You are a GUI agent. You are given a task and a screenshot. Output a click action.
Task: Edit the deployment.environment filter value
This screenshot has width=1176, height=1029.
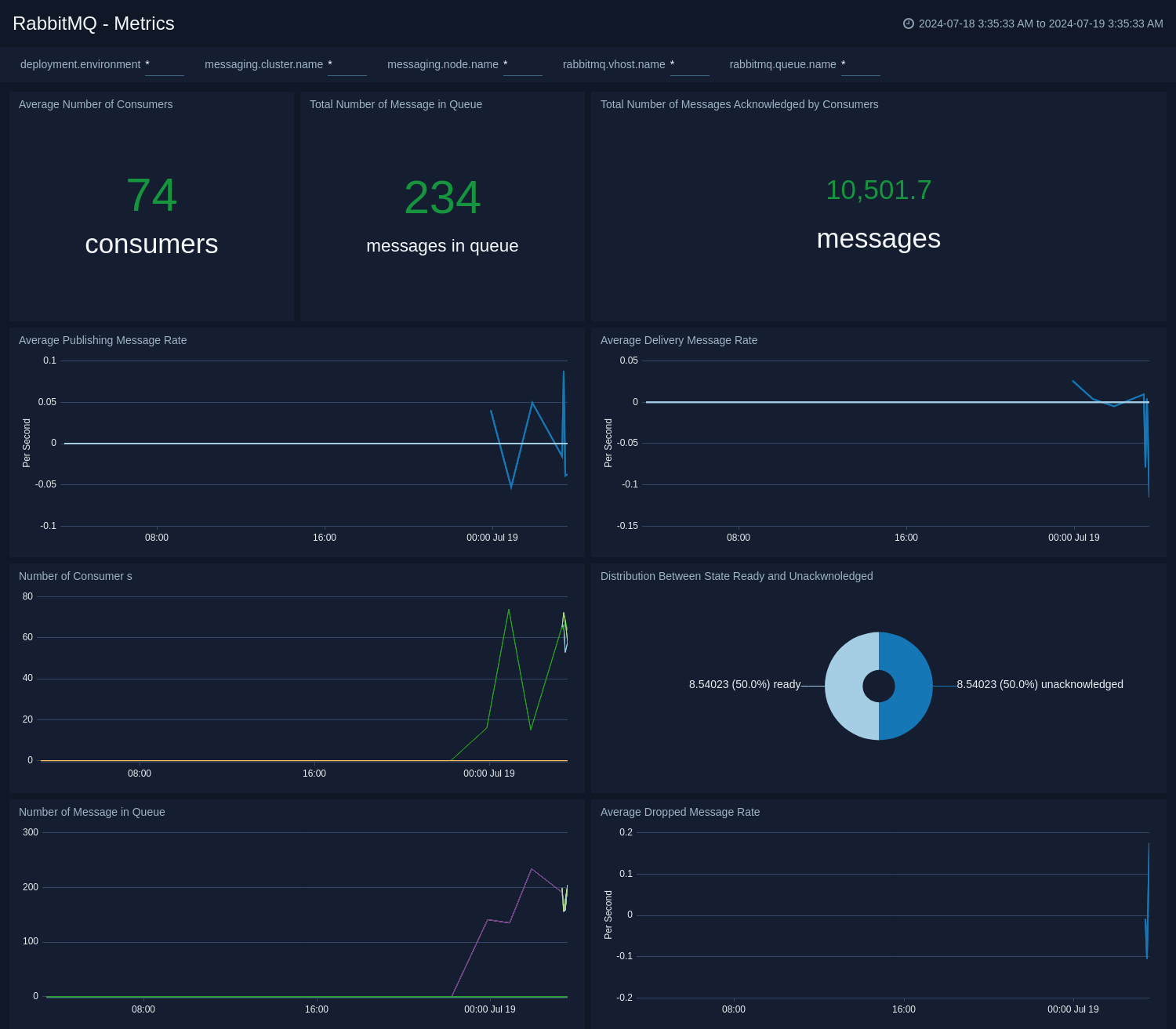coord(165,65)
